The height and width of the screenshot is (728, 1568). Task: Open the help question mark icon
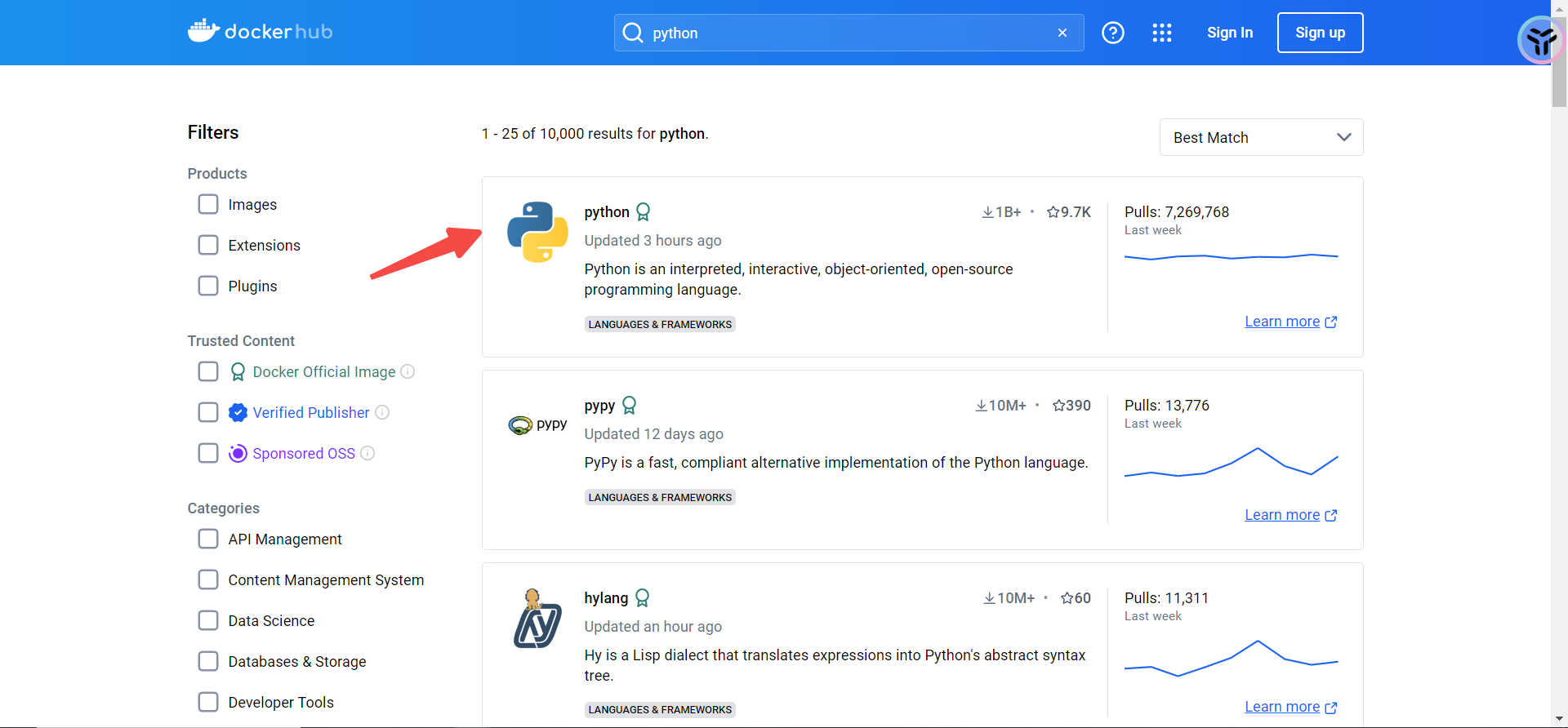(x=1113, y=33)
